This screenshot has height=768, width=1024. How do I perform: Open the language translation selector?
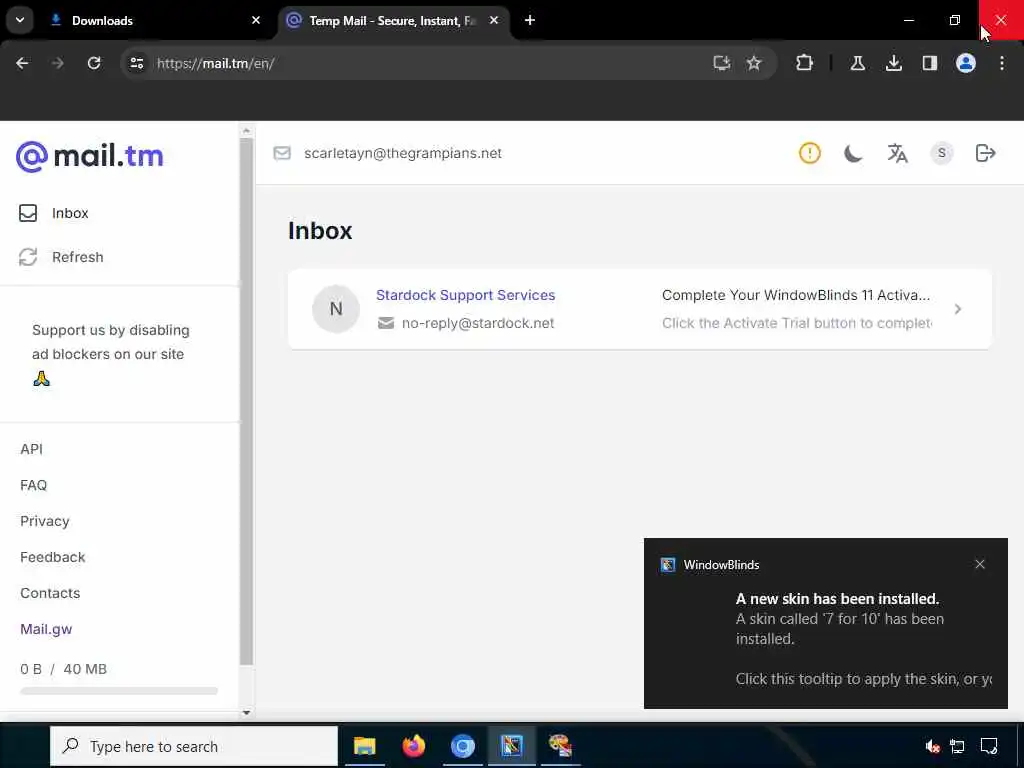(897, 153)
